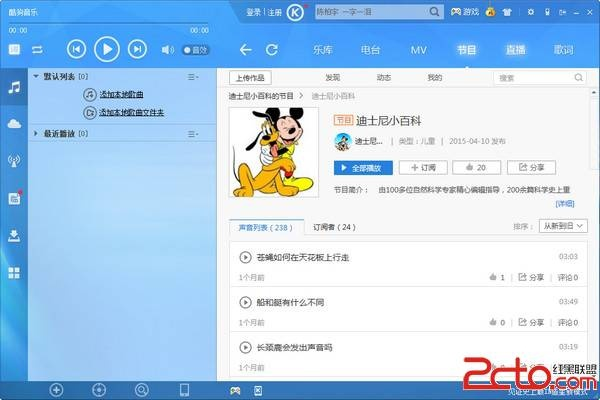The width and height of the screenshot is (600, 400).
Task: Open the 从新到旧 sort dropdown
Action: [x=563, y=226]
